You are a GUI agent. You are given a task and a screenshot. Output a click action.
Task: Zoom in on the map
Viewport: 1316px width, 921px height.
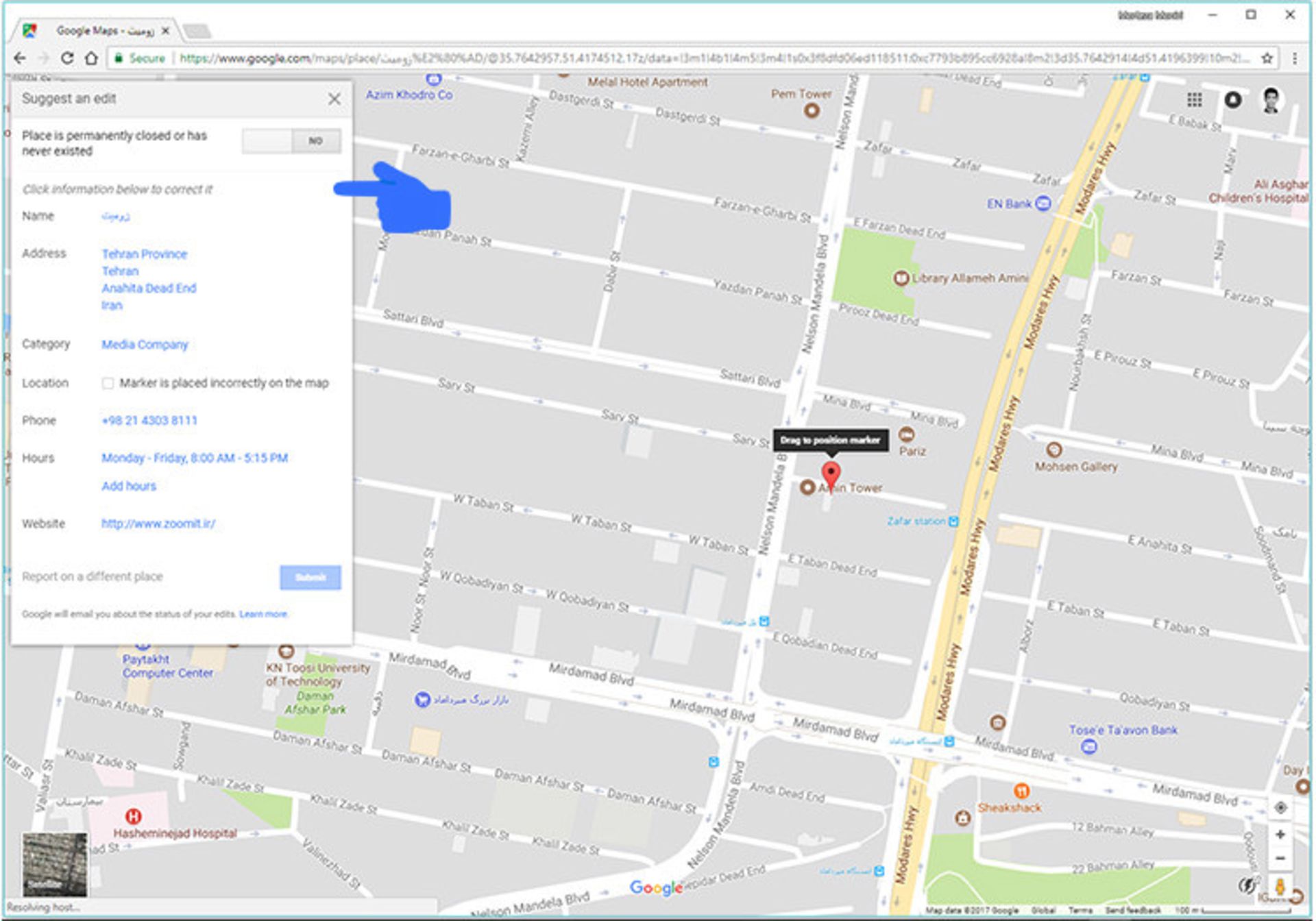[x=1280, y=835]
